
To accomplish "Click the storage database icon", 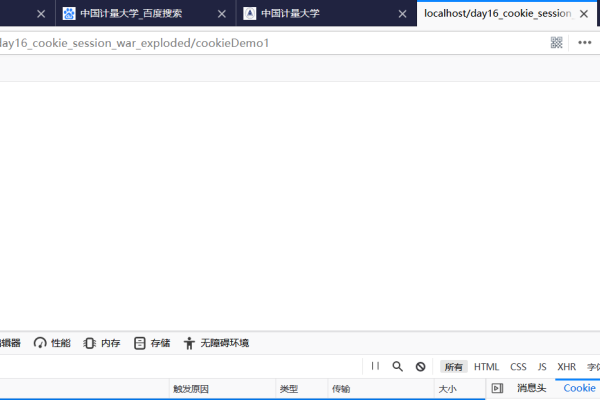I will 140,343.
